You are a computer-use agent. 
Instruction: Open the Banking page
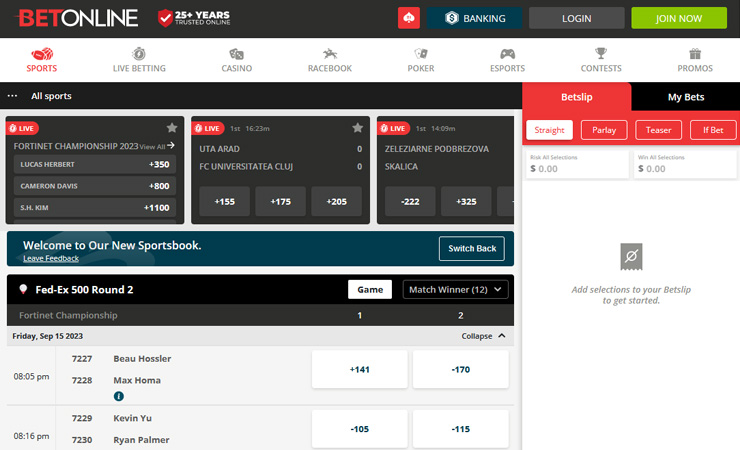474,18
